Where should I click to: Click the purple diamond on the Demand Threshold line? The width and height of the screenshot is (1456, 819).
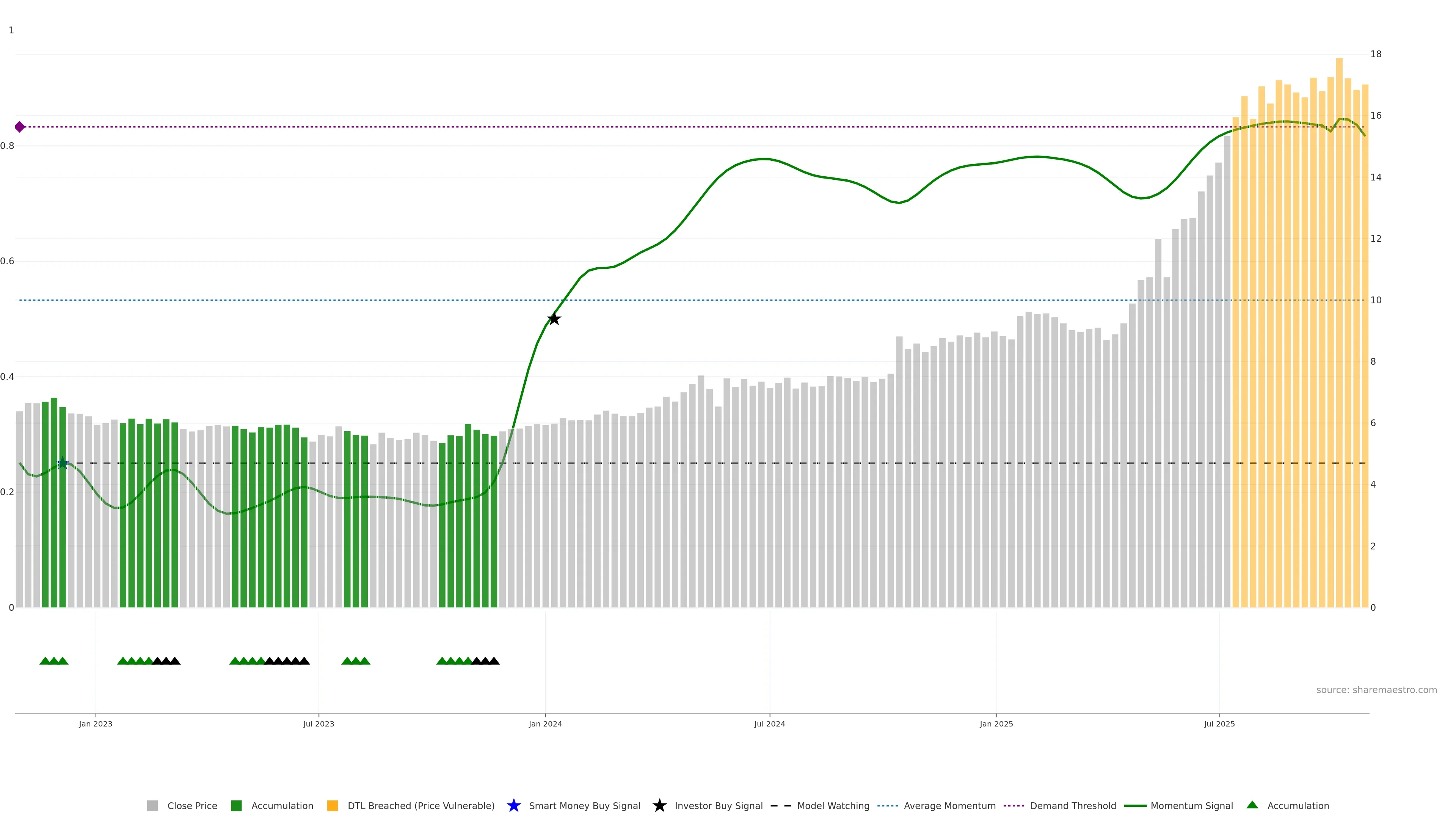coord(20,127)
